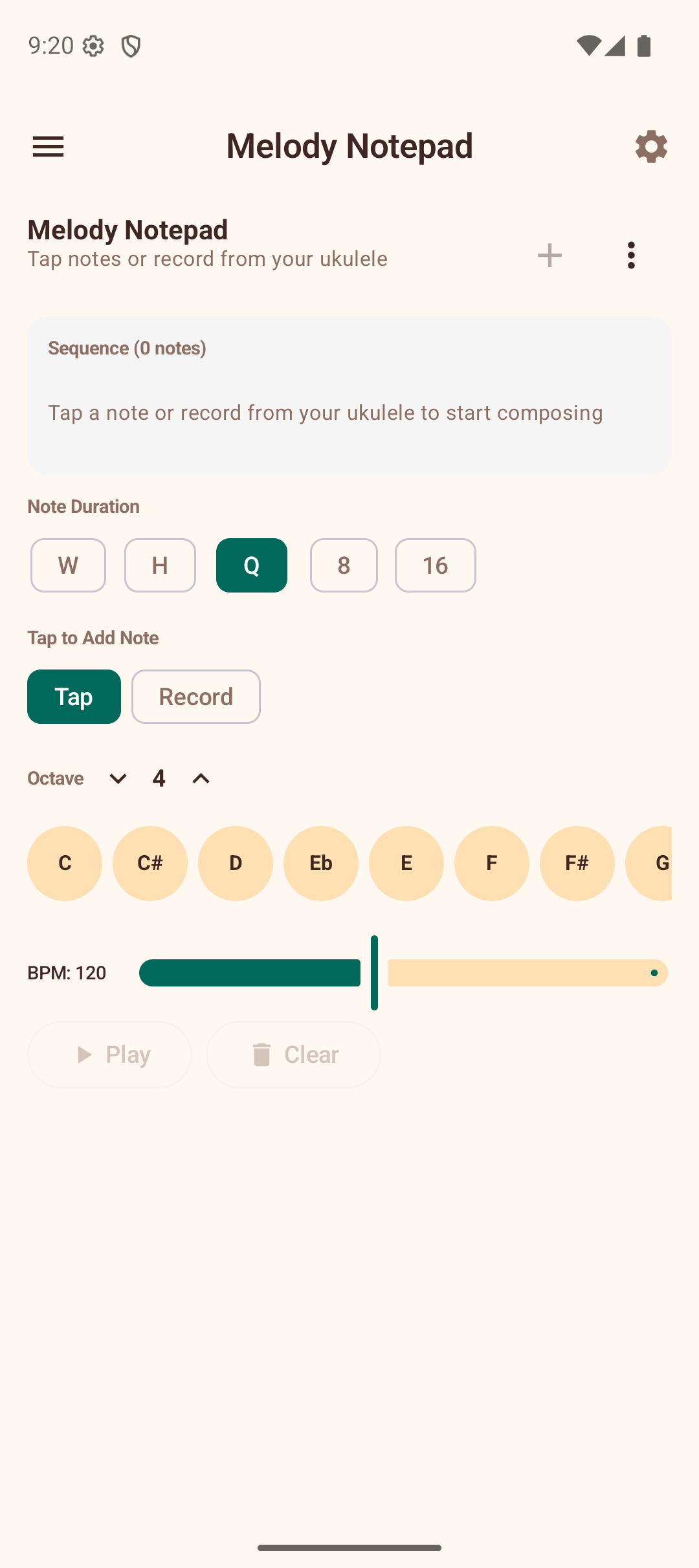Open the three-dot overflow menu
699x1568 pixels.
631,256
